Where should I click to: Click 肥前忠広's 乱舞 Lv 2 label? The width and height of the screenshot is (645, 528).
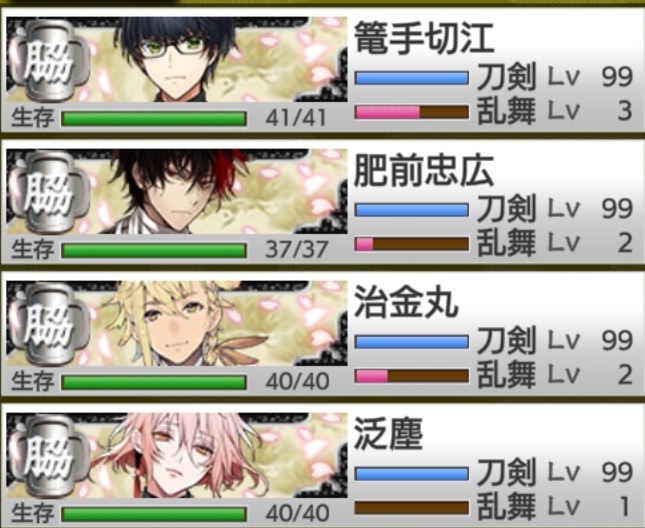pyautogui.click(x=555, y=243)
